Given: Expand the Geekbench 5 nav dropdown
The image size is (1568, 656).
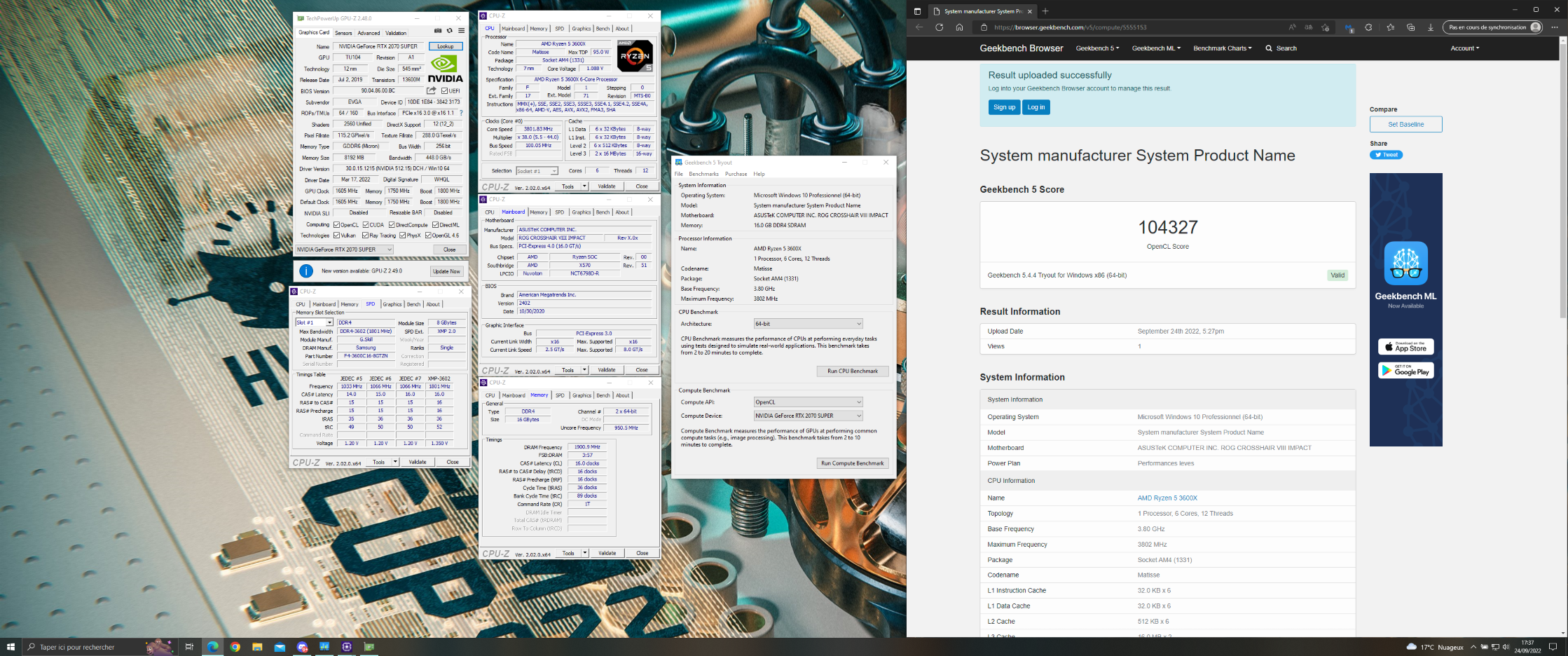Looking at the screenshot, I should 1097,48.
